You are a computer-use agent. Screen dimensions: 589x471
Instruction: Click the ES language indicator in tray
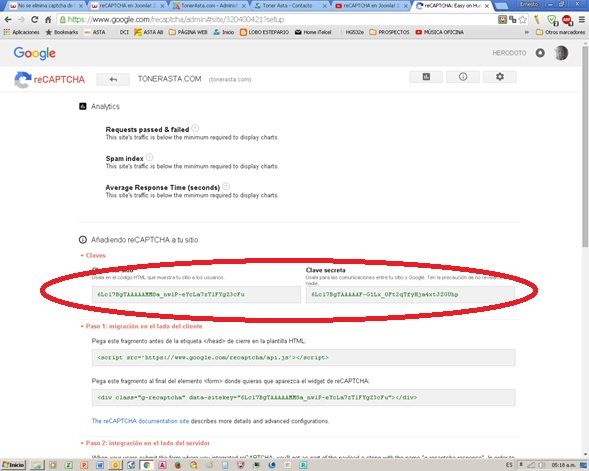(x=509, y=465)
